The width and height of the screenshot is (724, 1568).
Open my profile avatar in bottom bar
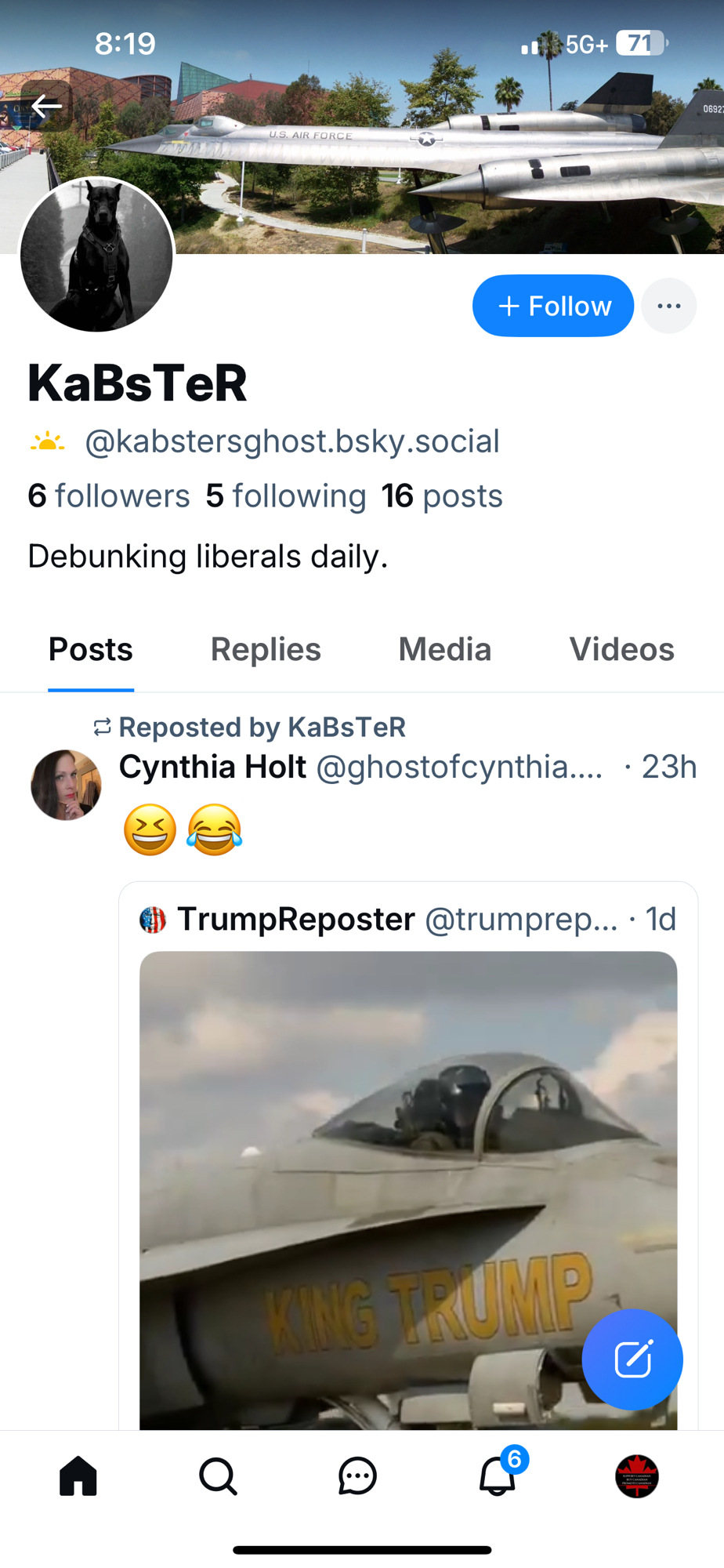(636, 1476)
